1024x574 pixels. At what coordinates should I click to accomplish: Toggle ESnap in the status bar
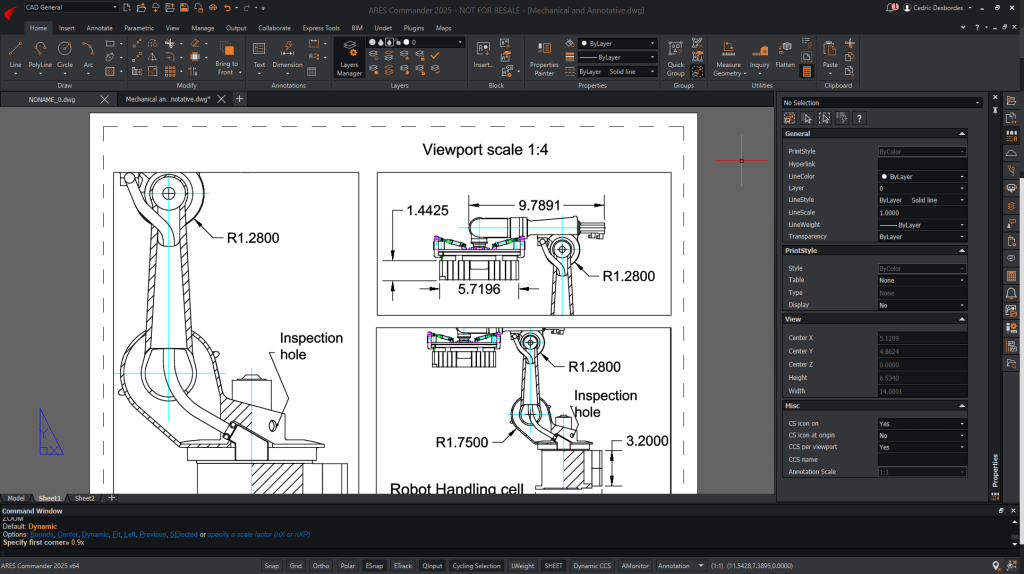(374, 566)
